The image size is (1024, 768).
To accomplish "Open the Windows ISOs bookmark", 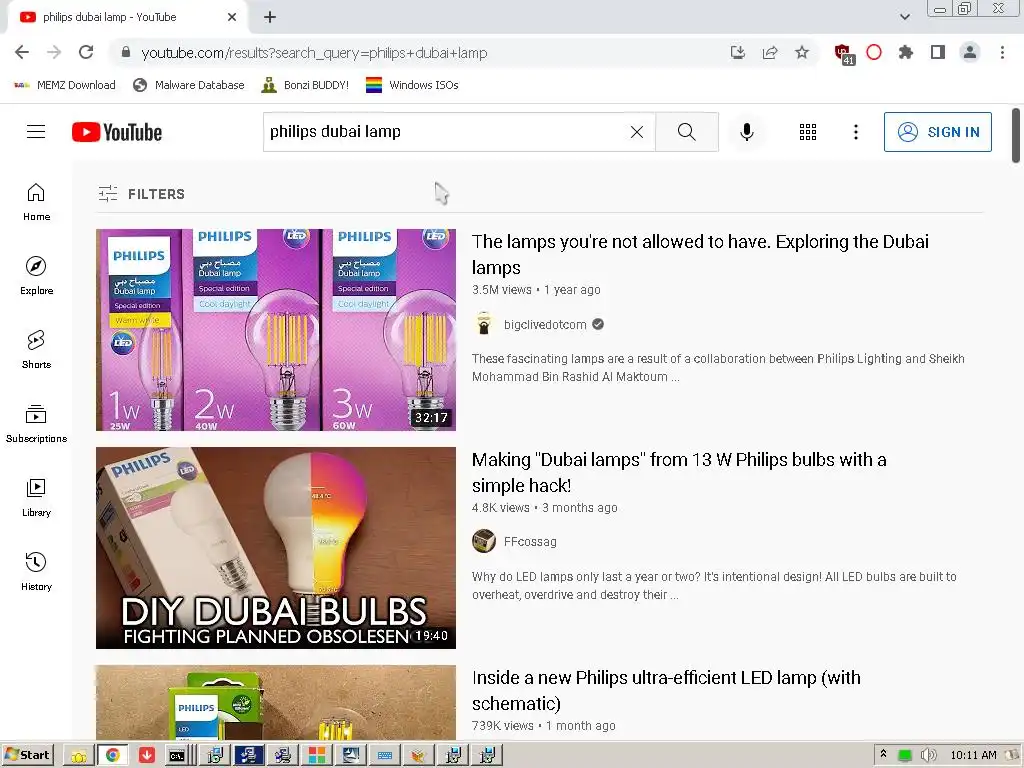I will [412, 85].
